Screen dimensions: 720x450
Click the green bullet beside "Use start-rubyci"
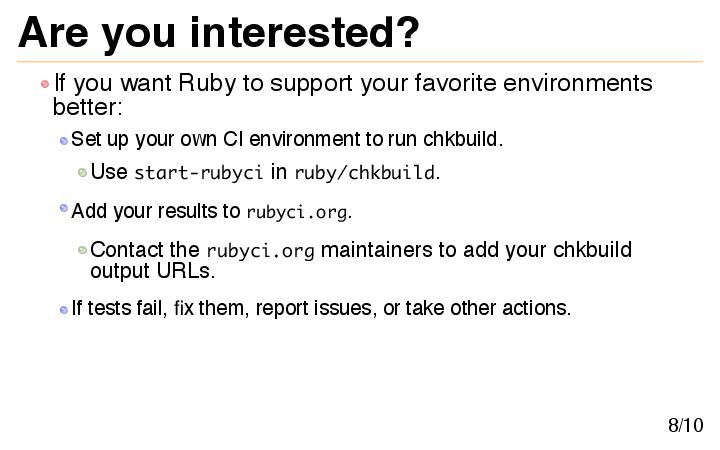coord(83,172)
